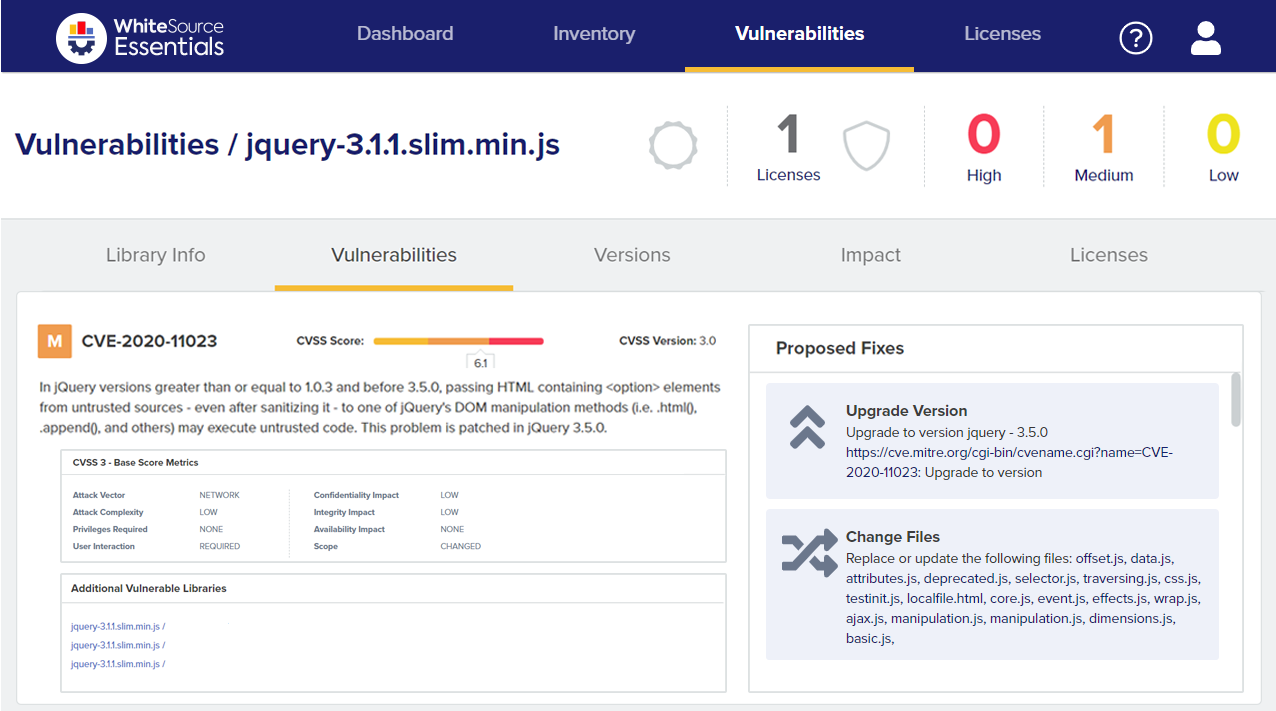Click the shield icon next to Licenses count

865,147
